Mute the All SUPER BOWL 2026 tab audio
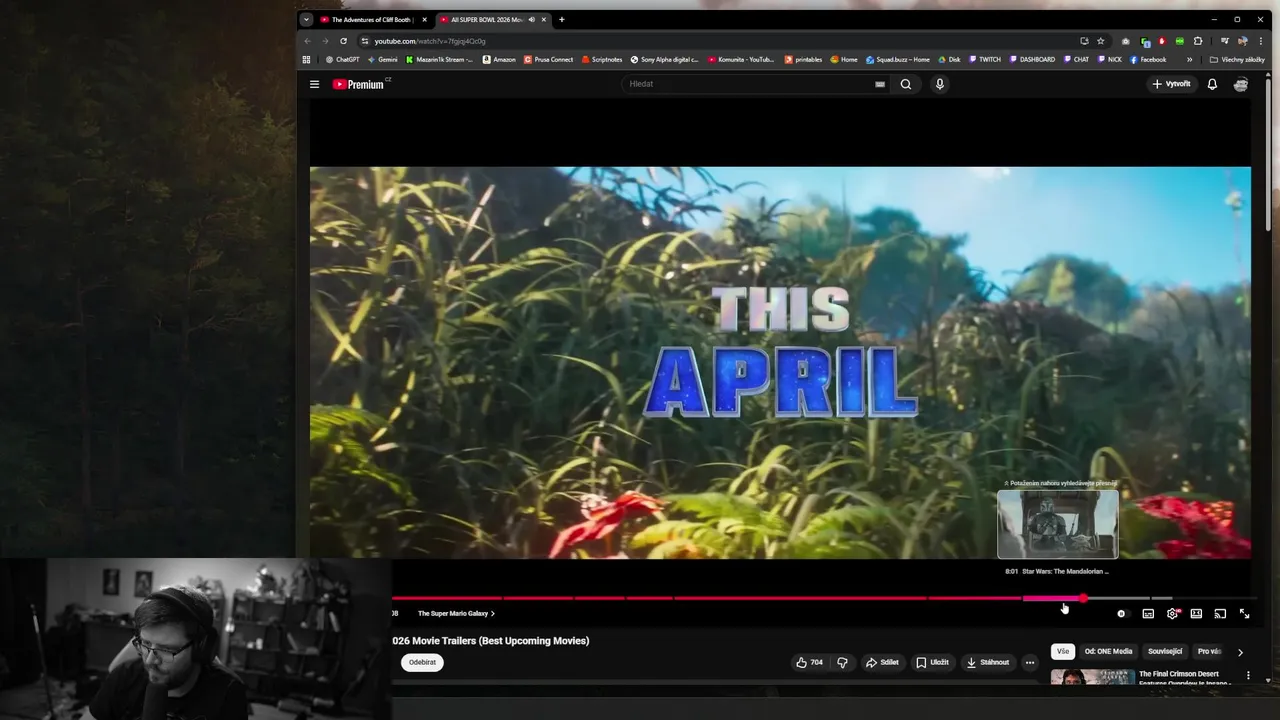This screenshot has height=720, width=1280. 531,20
